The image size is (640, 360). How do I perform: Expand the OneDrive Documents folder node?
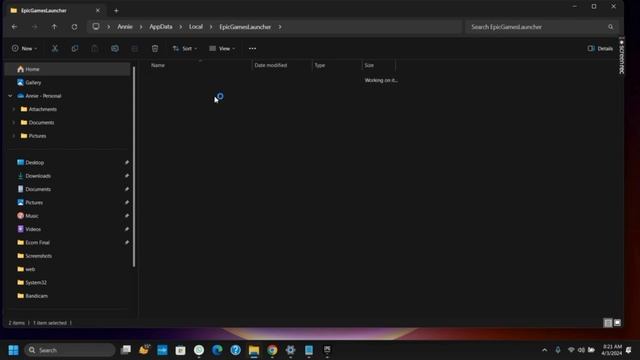[x=14, y=122]
